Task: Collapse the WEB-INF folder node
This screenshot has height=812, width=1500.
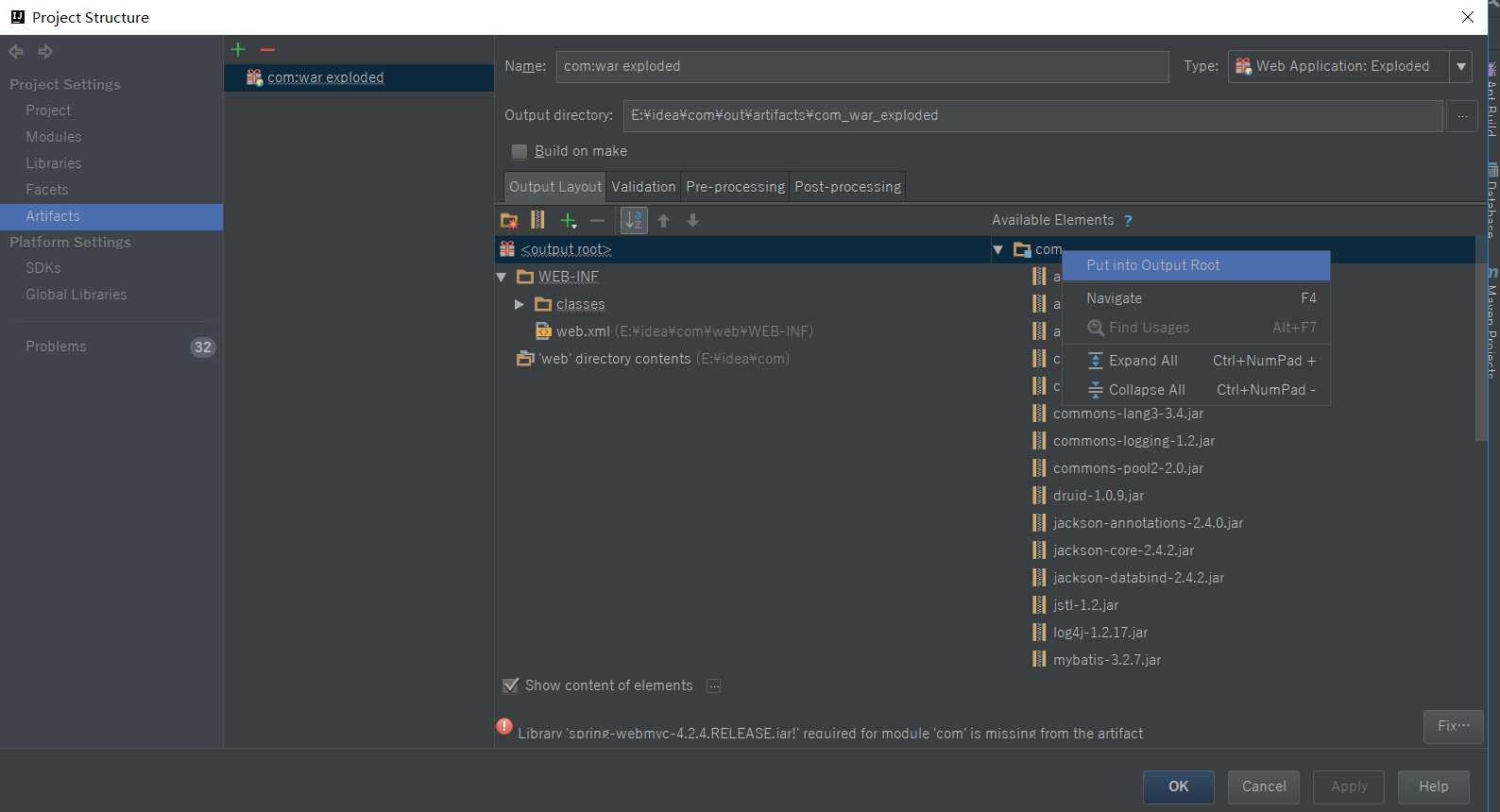Action: [502, 278]
